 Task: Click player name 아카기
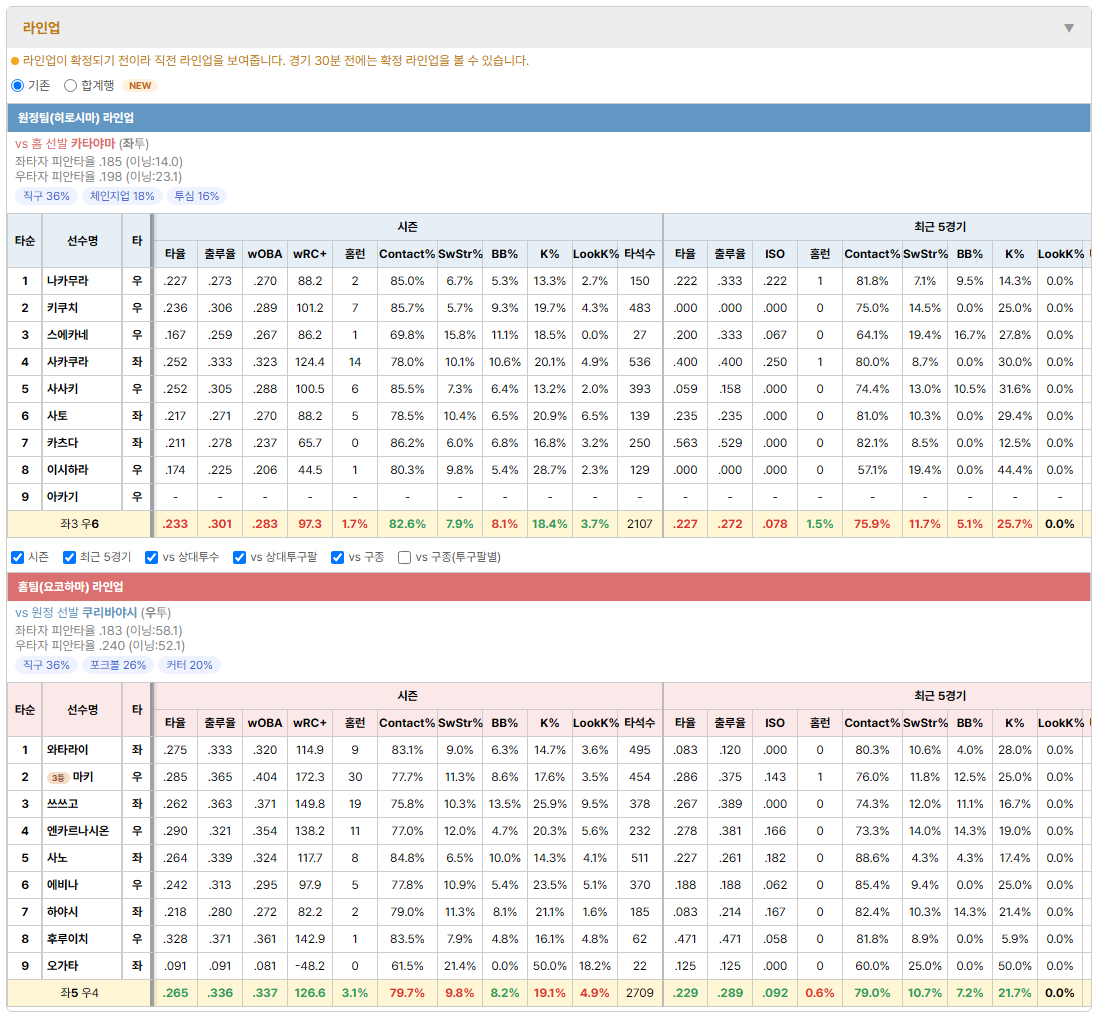pyautogui.click(x=62, y=497)
